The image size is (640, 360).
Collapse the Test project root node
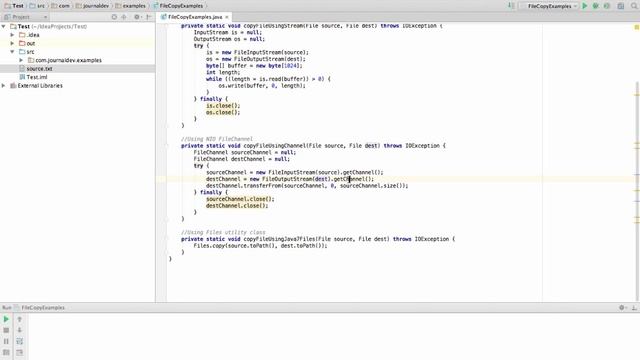(4, 26)
